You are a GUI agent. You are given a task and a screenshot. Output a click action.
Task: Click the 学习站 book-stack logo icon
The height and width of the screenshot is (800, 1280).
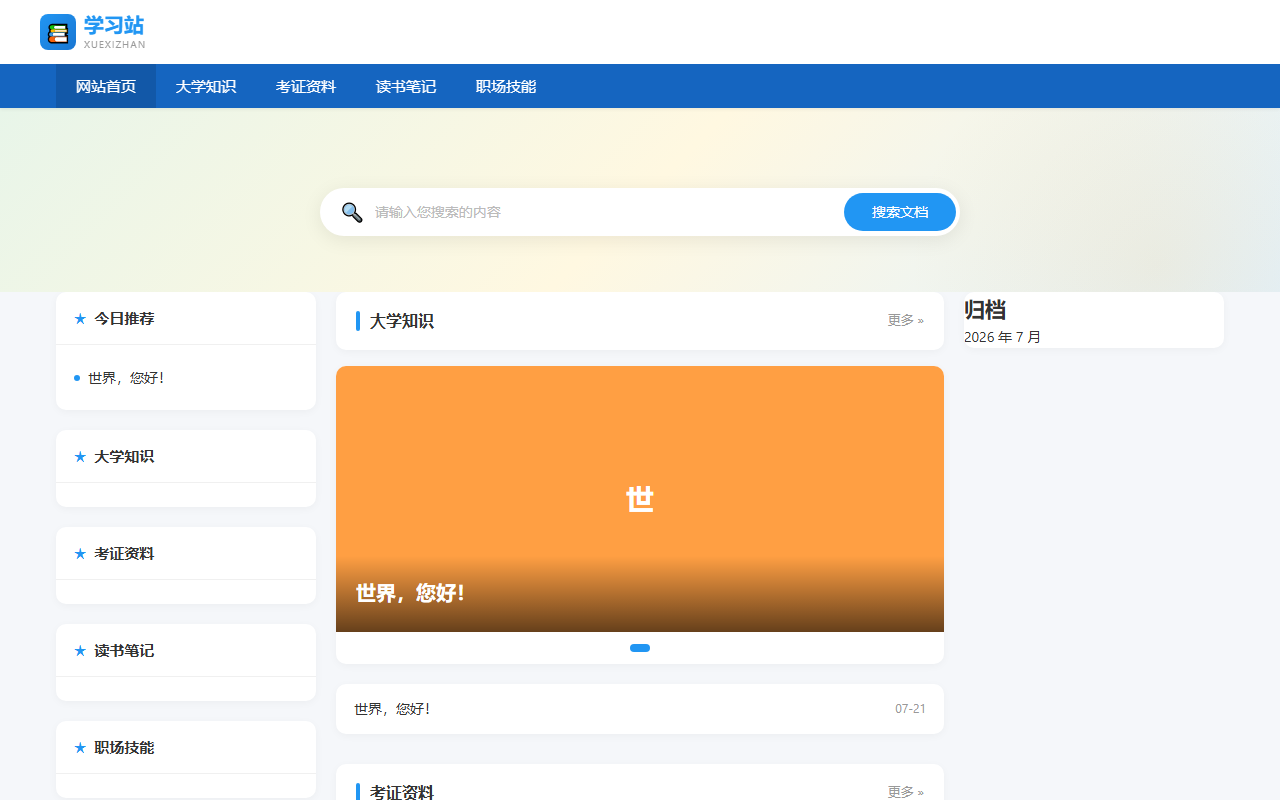point(58,32)
